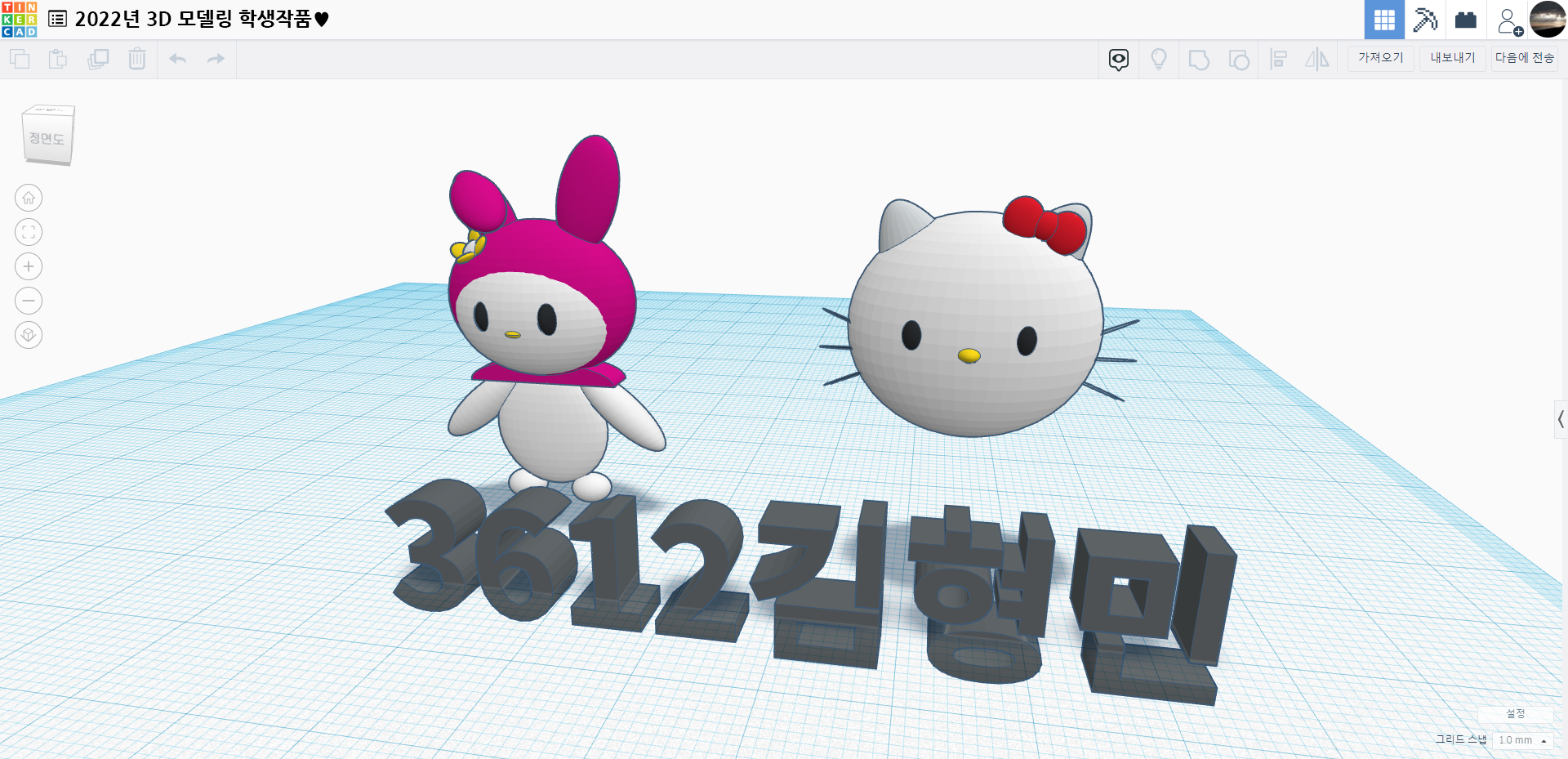Click the Delete trash can icon
The image size is (1568, 759).
pos(137,59)
